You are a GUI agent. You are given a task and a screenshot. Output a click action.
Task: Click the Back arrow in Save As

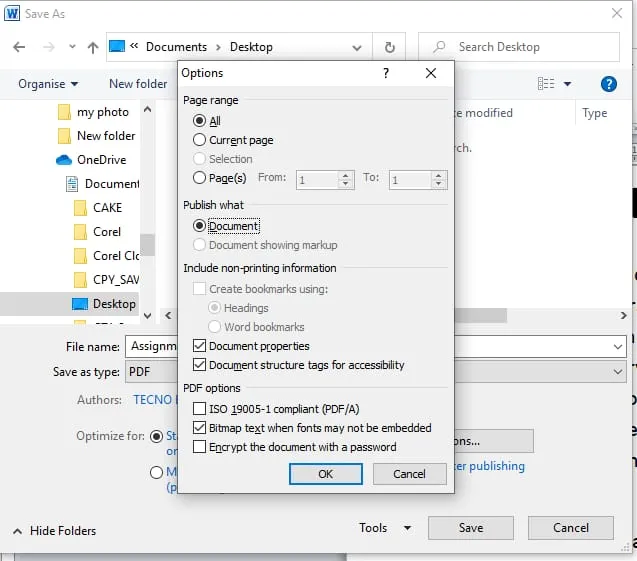coord(19,47)
